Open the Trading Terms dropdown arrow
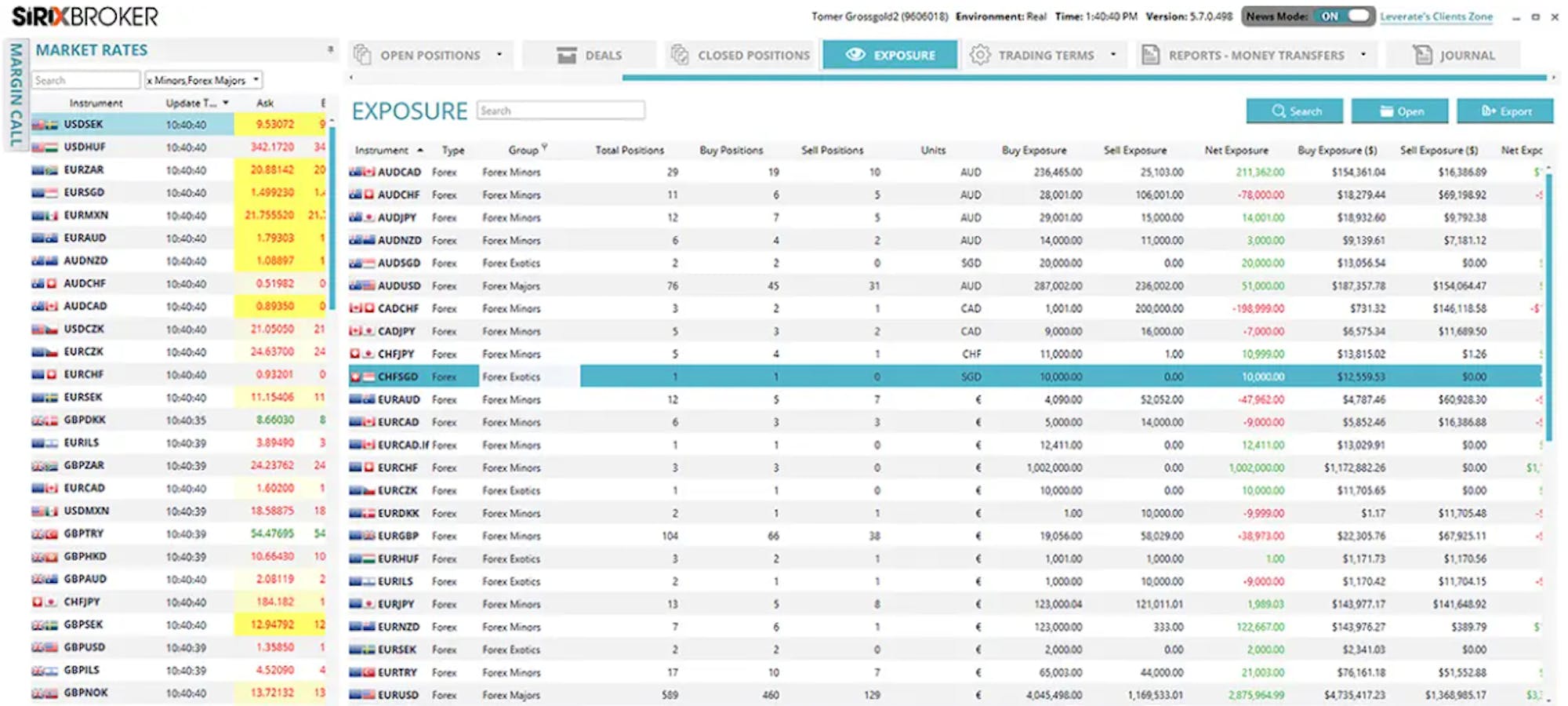This screenshot has width=1568, height=706. pyautogui.click(x=1113, y=55)
